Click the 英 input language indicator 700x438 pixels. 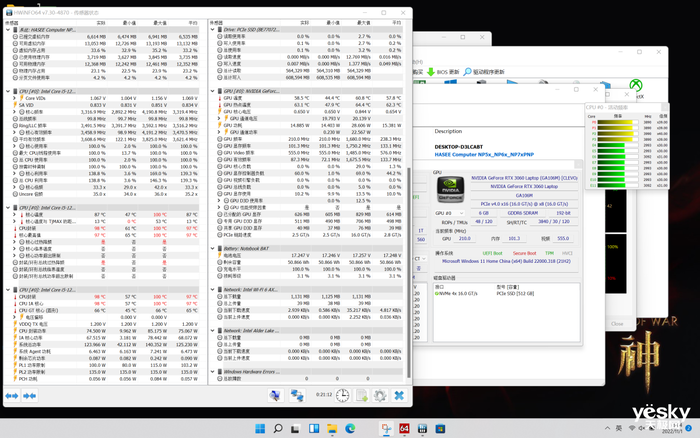pyautogui.click(x=619, y=428)
